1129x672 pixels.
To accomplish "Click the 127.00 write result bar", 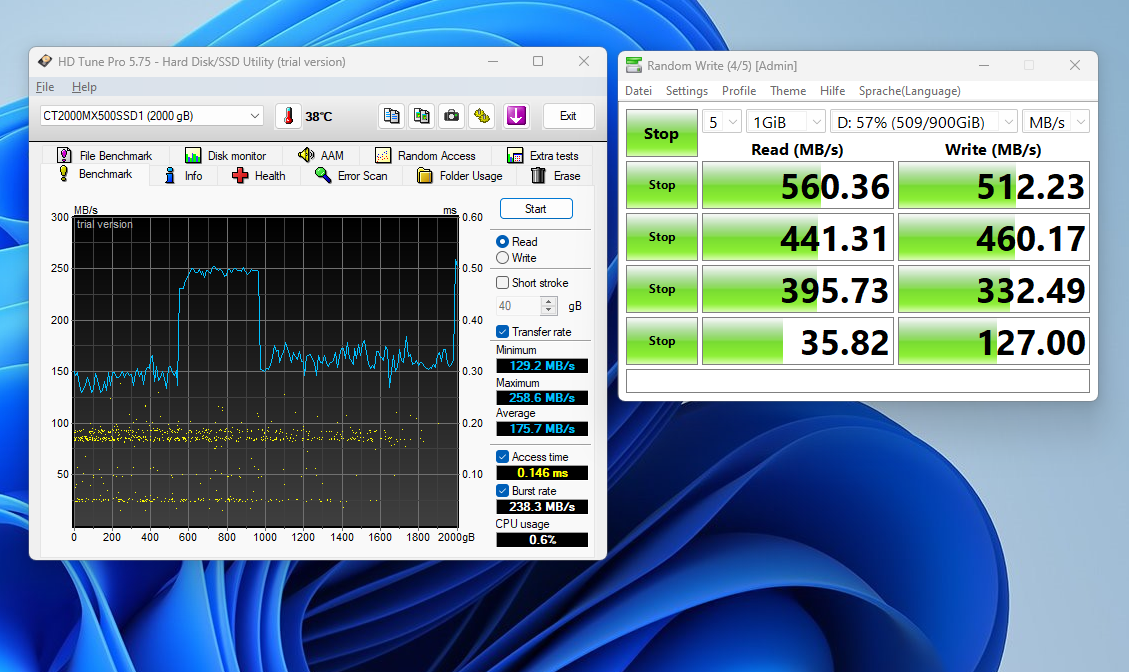I will [994, 341].
